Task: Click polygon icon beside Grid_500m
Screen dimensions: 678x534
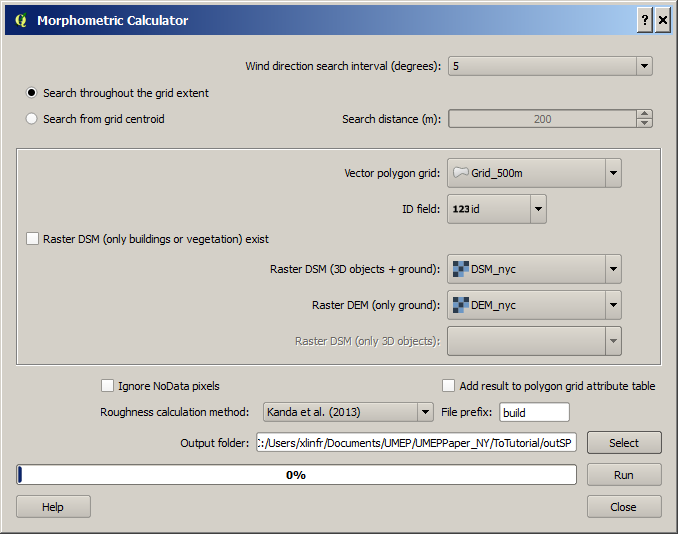Action: pyautogui.click(x=461, y=173)
